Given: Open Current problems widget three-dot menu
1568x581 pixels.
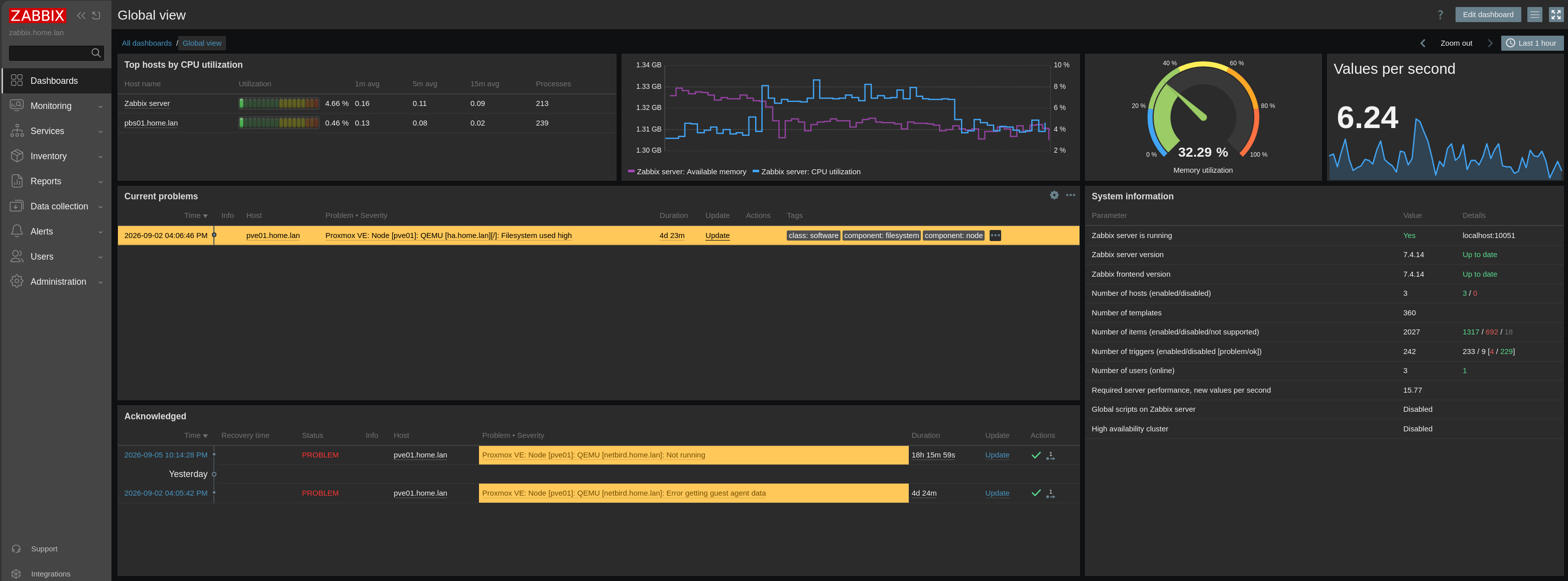Looking at the screenshot, I should [x=1071, y=195].
